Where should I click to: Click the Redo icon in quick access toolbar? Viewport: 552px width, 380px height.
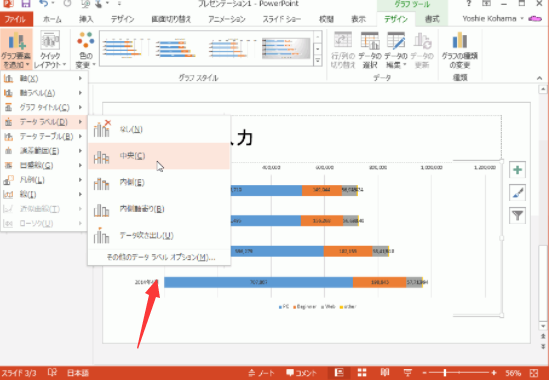[x=67, y=4]
